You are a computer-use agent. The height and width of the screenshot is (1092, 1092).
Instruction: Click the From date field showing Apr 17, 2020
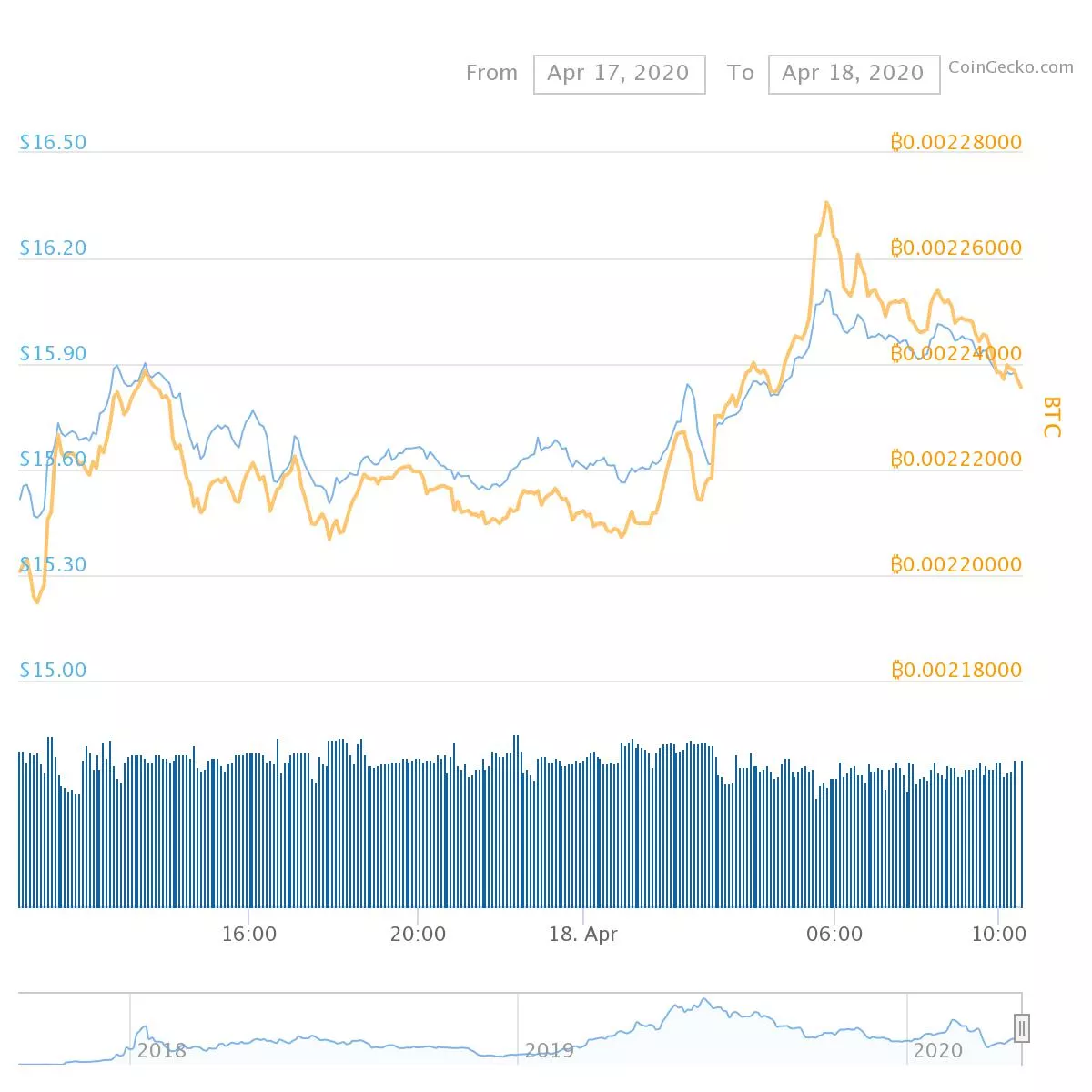click(618, 74)
